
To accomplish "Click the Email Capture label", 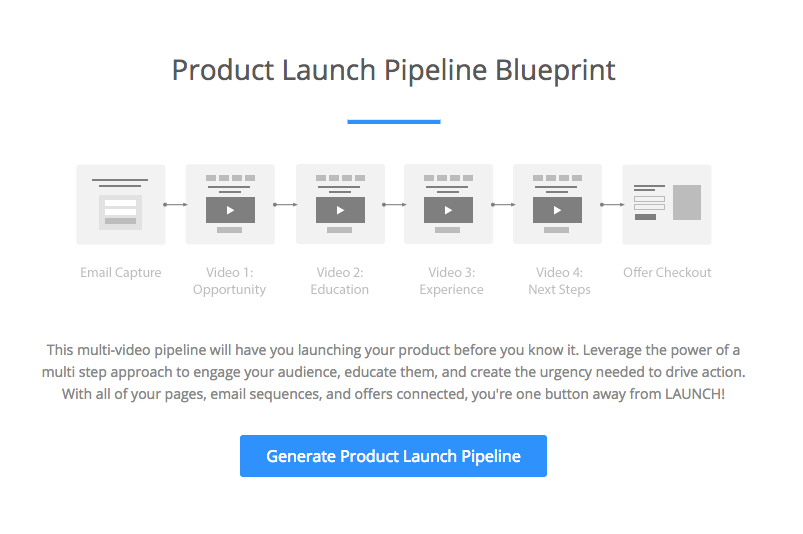I will 121,272.
